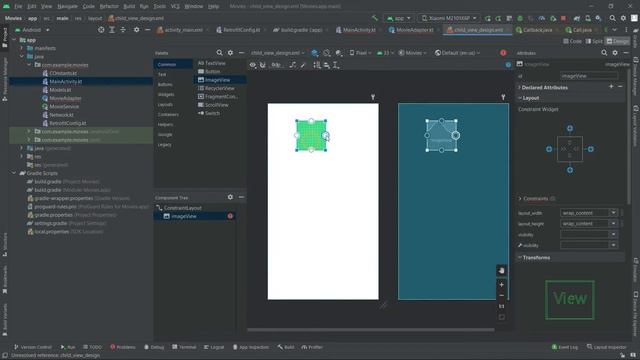Open the Problems tool window

pos(122,347)
